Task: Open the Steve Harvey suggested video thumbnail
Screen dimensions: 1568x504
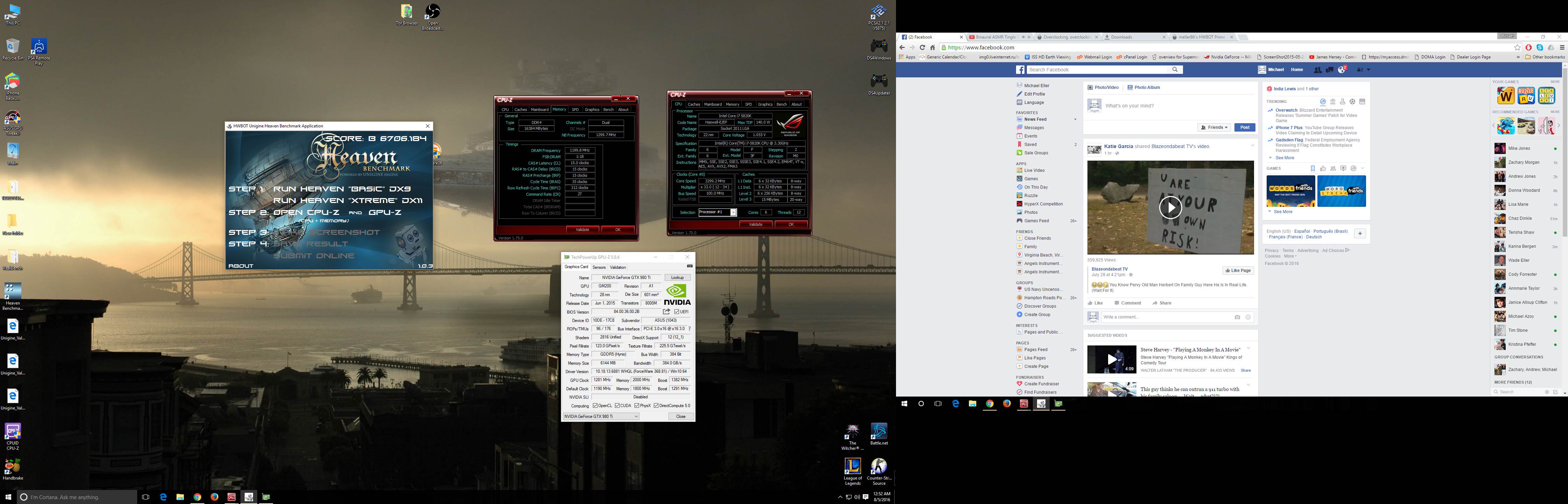Action: 1112,359
